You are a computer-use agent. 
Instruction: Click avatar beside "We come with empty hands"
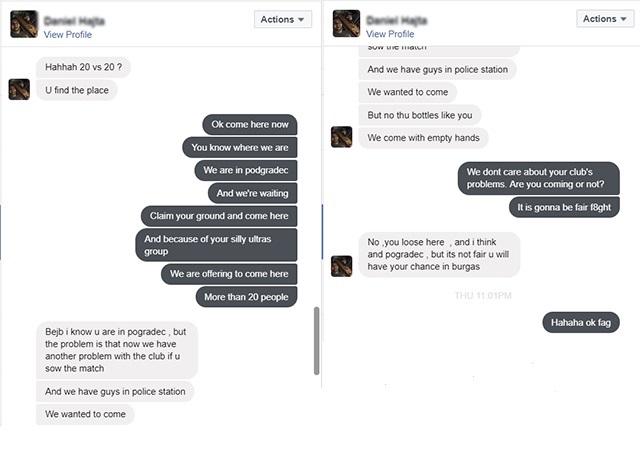point(341,137)
